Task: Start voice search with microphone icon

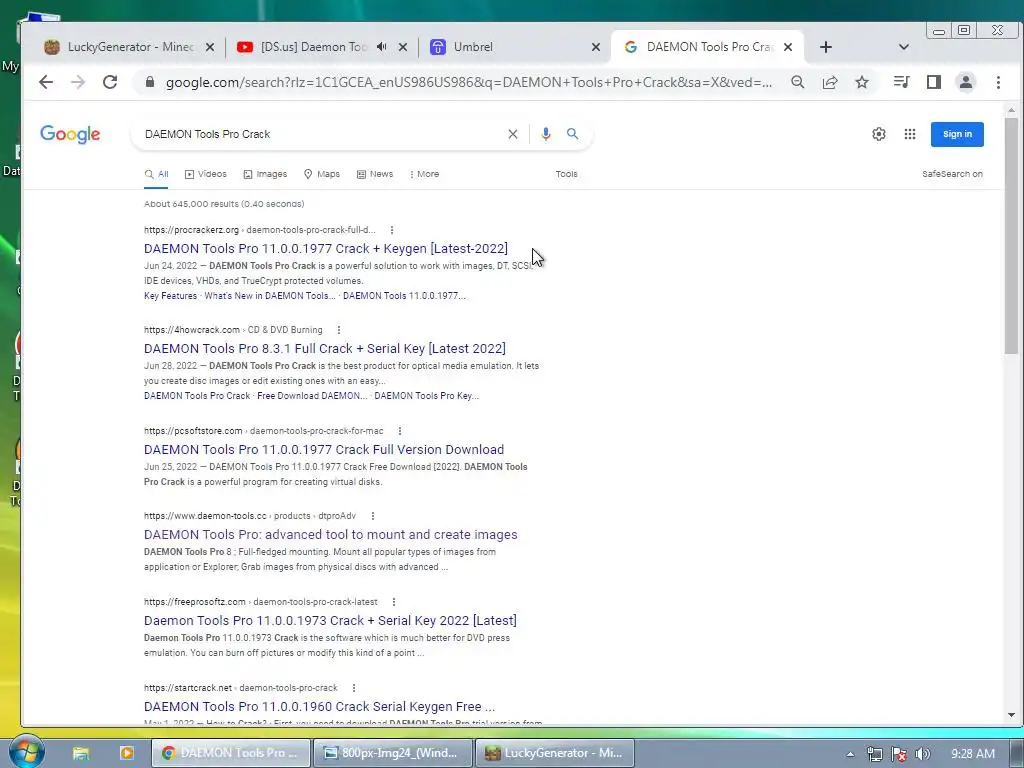Action: (546, 134)
